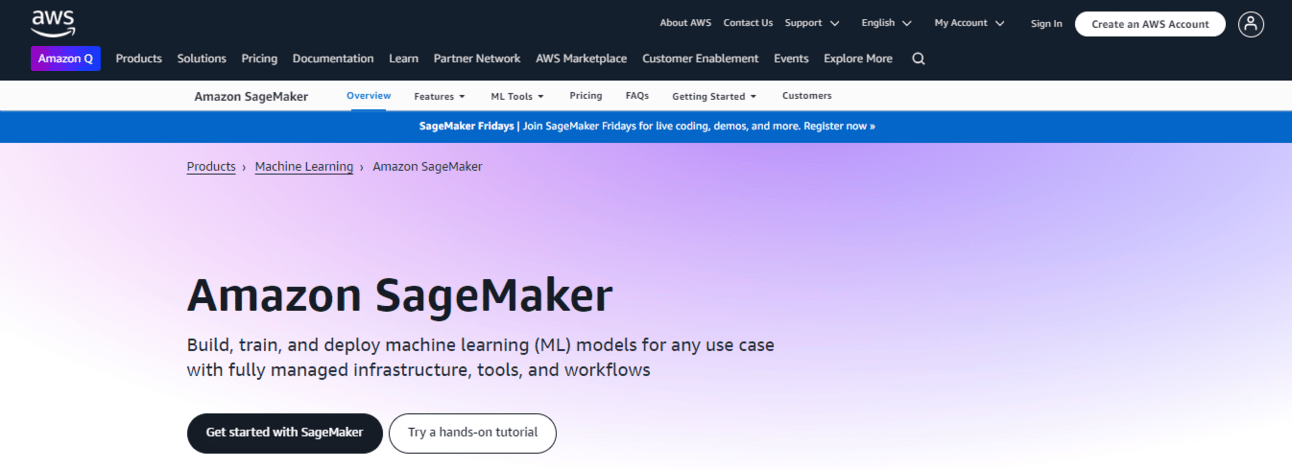Click the Contact Us link
This screenshot has width=1292, height=469.
pos(748,23)
